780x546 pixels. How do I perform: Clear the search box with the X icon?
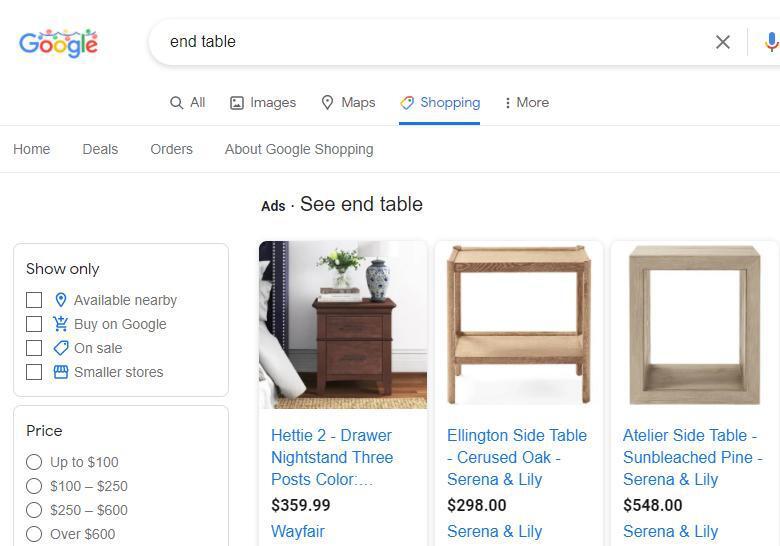point(723,42)
